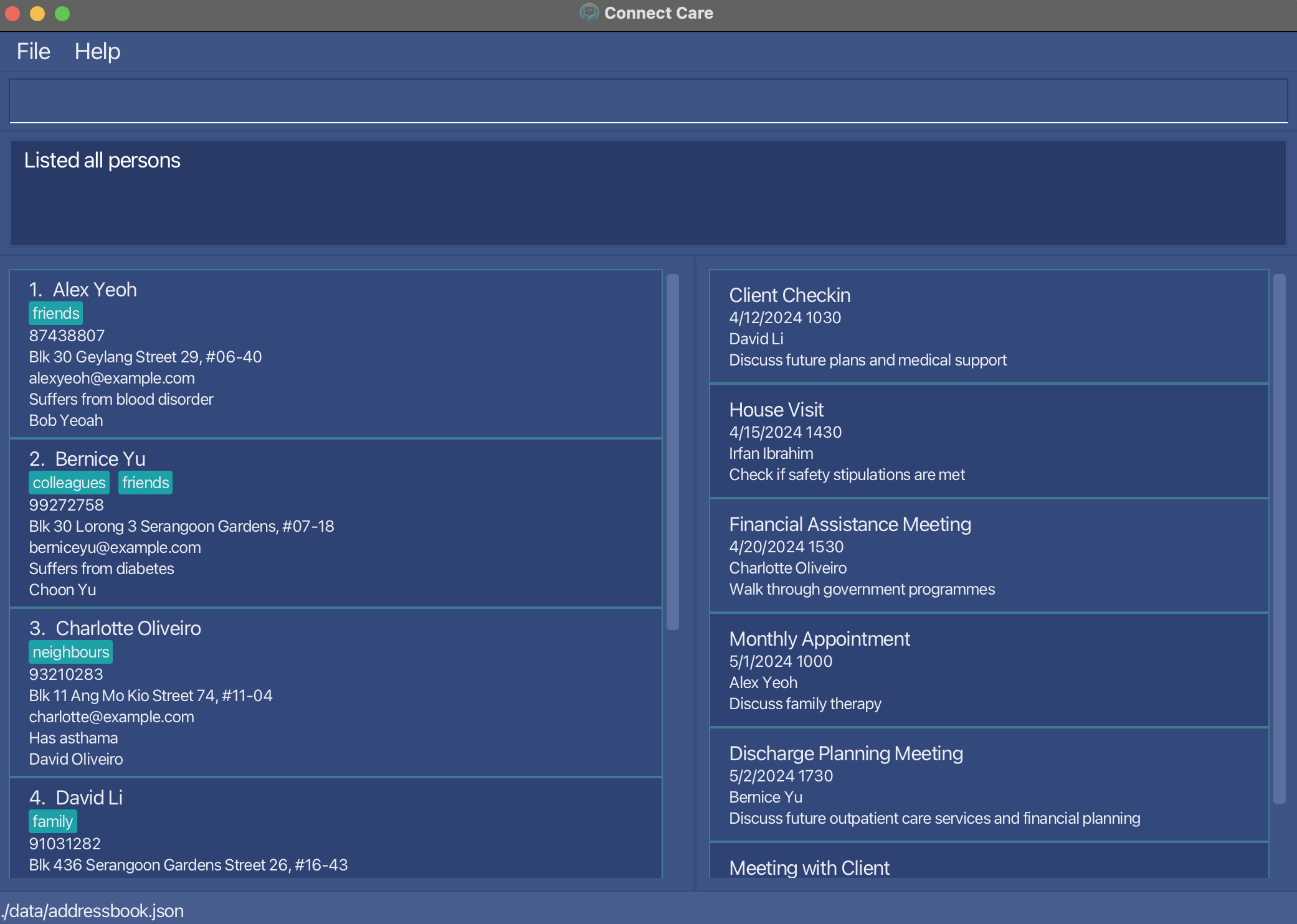Click next of kin Choon Yu

pos(62,590)
